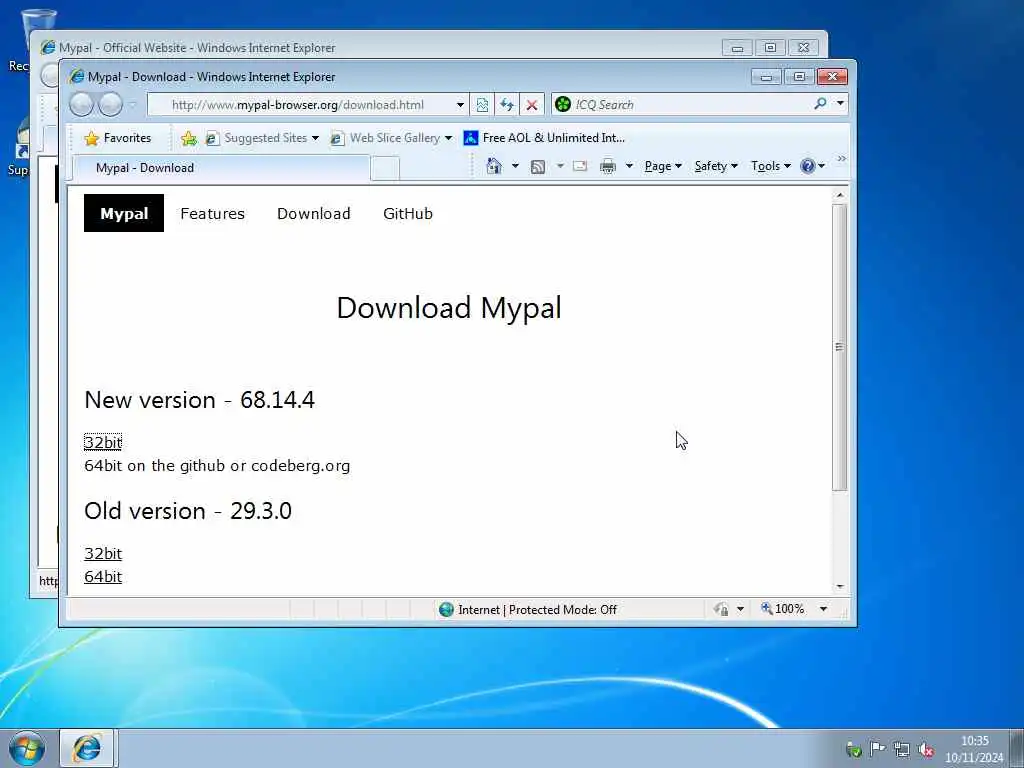Screen dimensions: 1024x768
Task: Click the Internet Explorer taskbar button
Action: coord(88,748)
